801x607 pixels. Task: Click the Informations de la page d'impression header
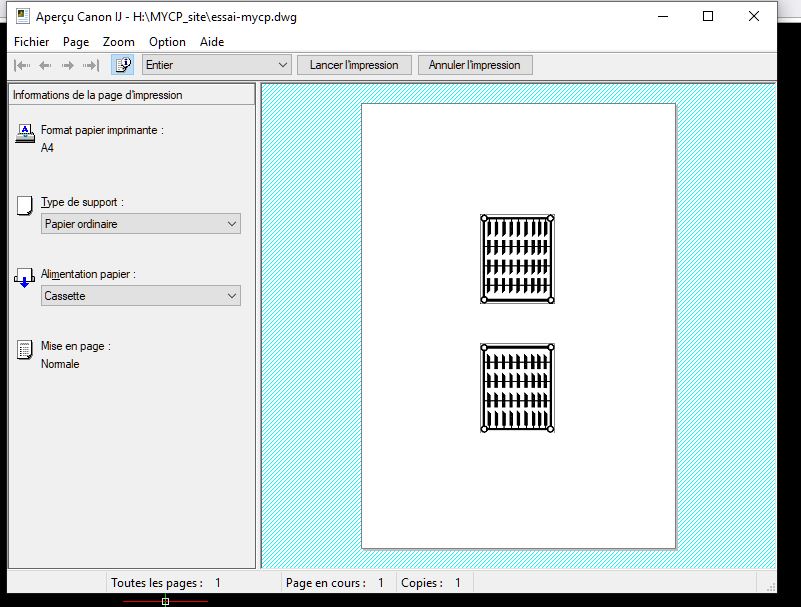[132, 95]
